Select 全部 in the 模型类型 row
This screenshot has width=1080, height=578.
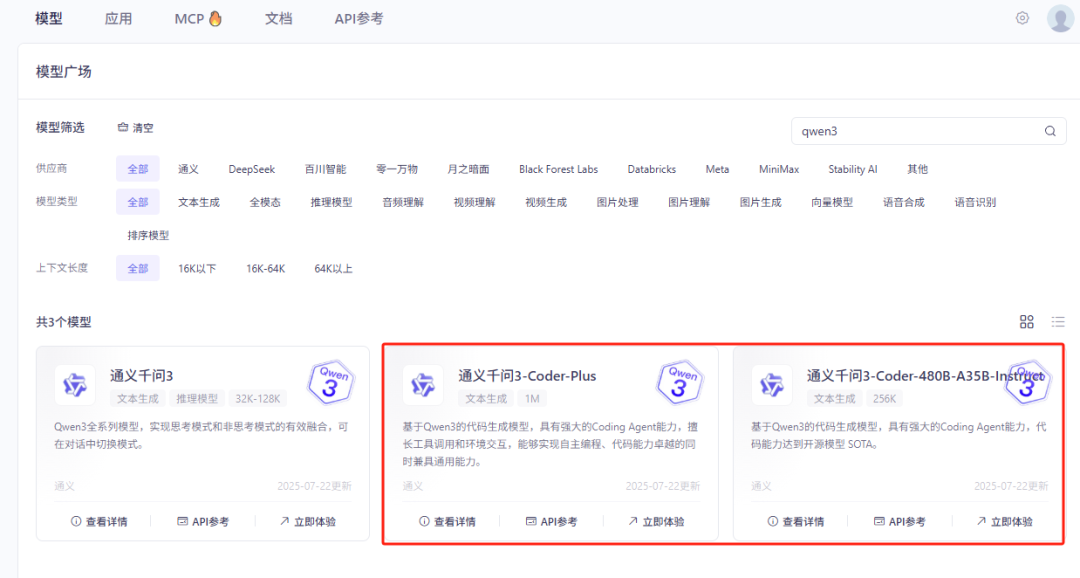[138, 202]
